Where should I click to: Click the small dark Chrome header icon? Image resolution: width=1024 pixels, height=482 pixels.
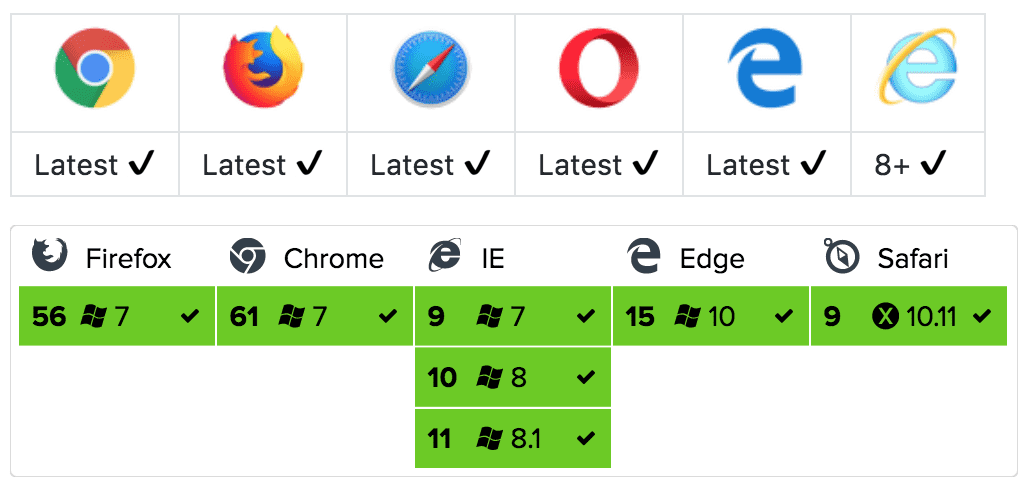point(248,256)
